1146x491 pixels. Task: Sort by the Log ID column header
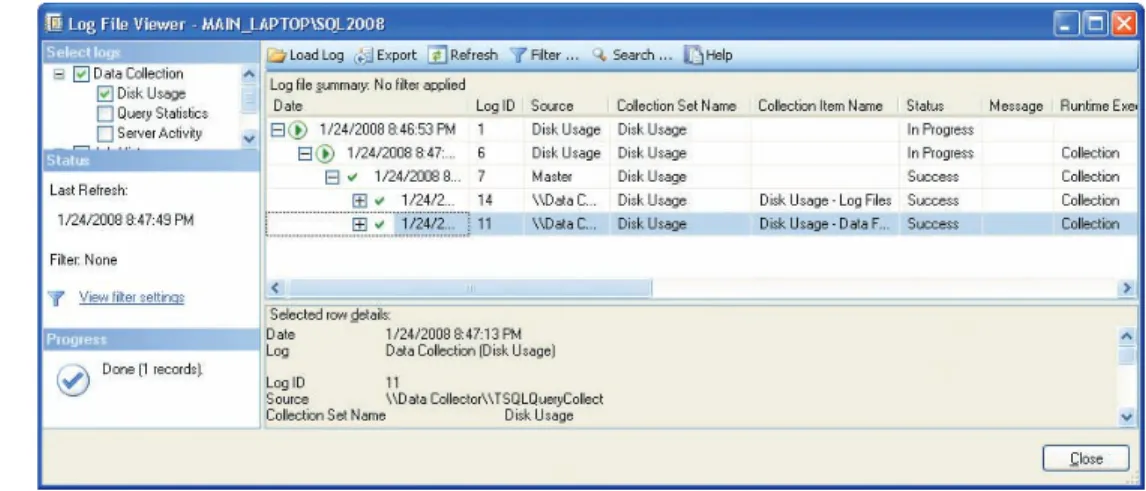pyautogui.click(x=496, y=106)
